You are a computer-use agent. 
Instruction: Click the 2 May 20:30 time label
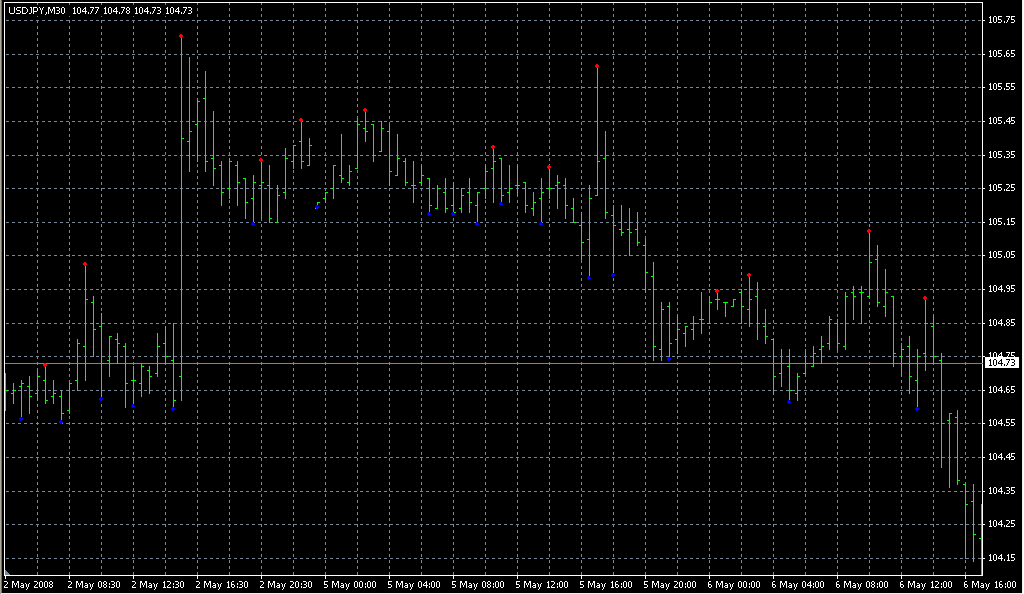(286, 585)
